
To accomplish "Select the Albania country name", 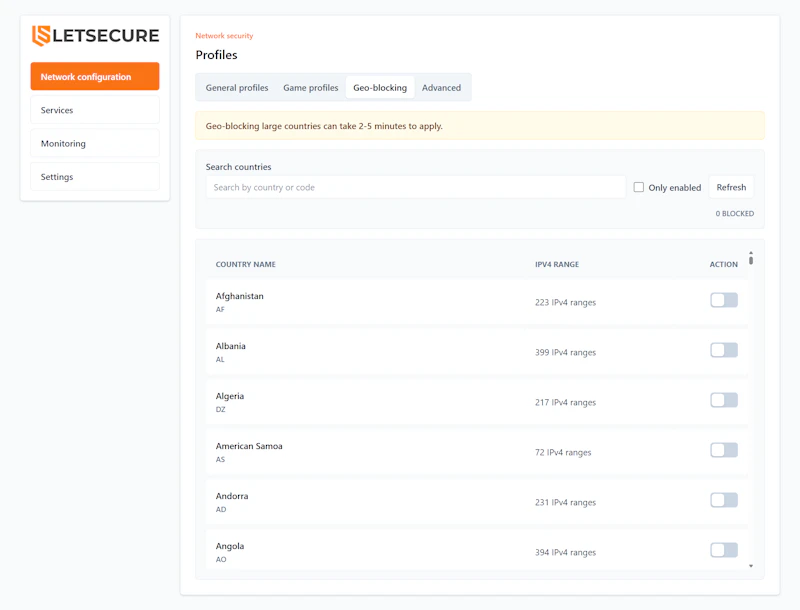I will click(x=230, y=346).
